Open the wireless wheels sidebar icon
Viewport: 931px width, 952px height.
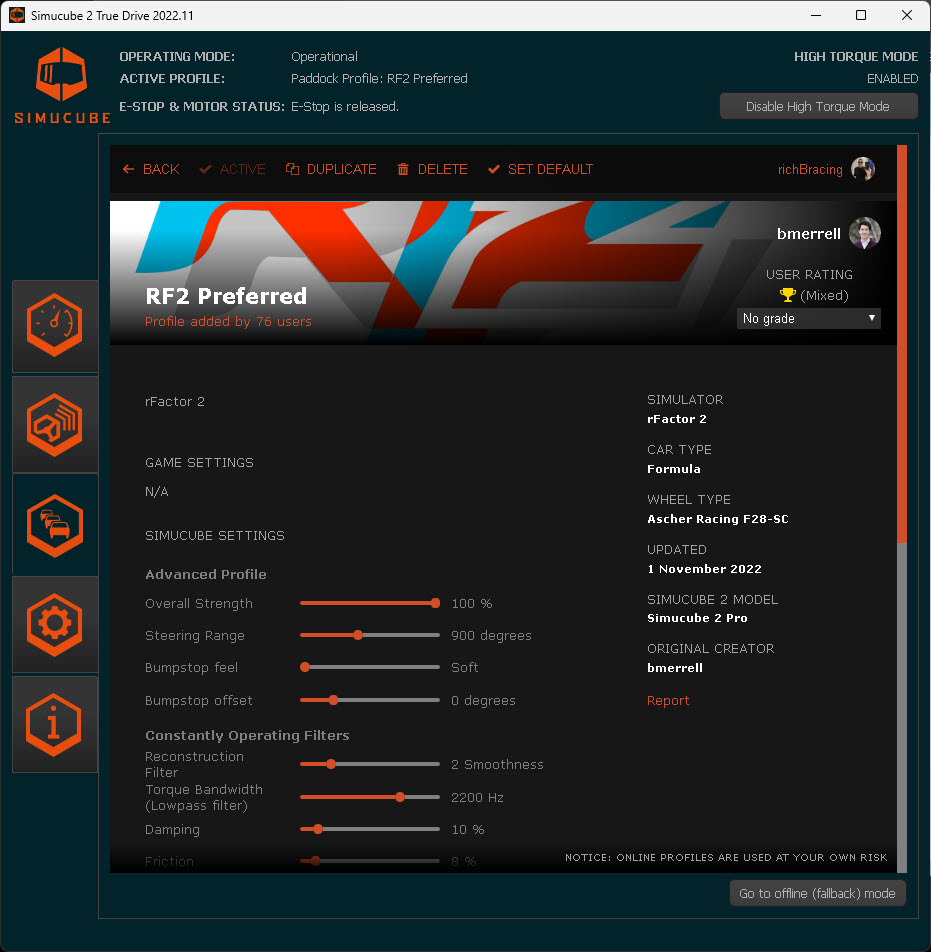[x=55, y=424]
